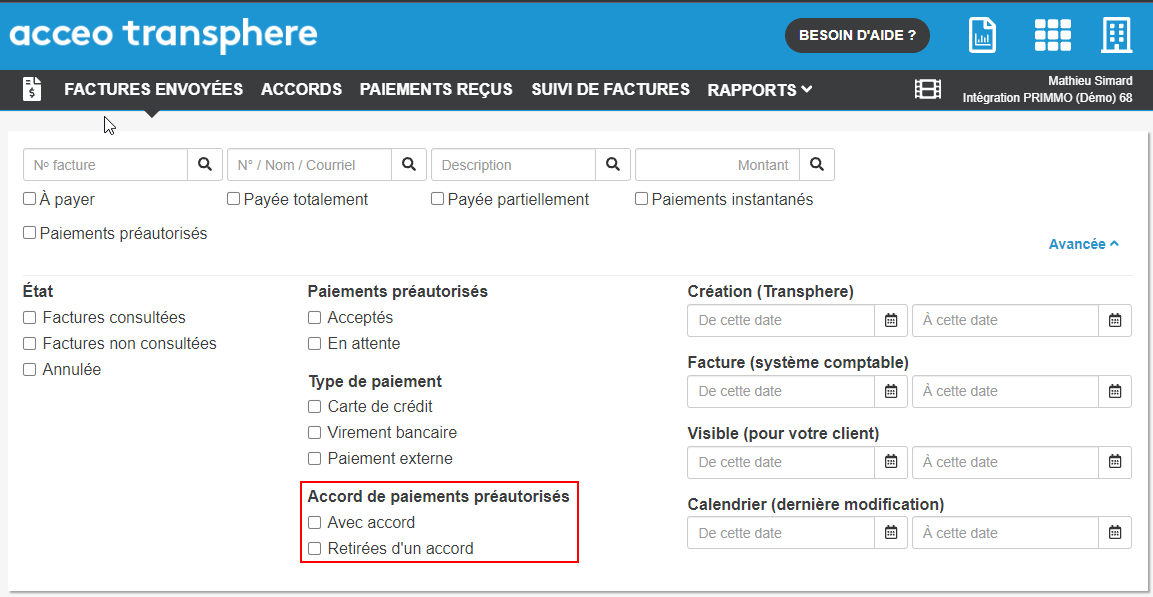Check the Factures consultées option
This screenshot has width=1153, height=597.
click(30, 318)
